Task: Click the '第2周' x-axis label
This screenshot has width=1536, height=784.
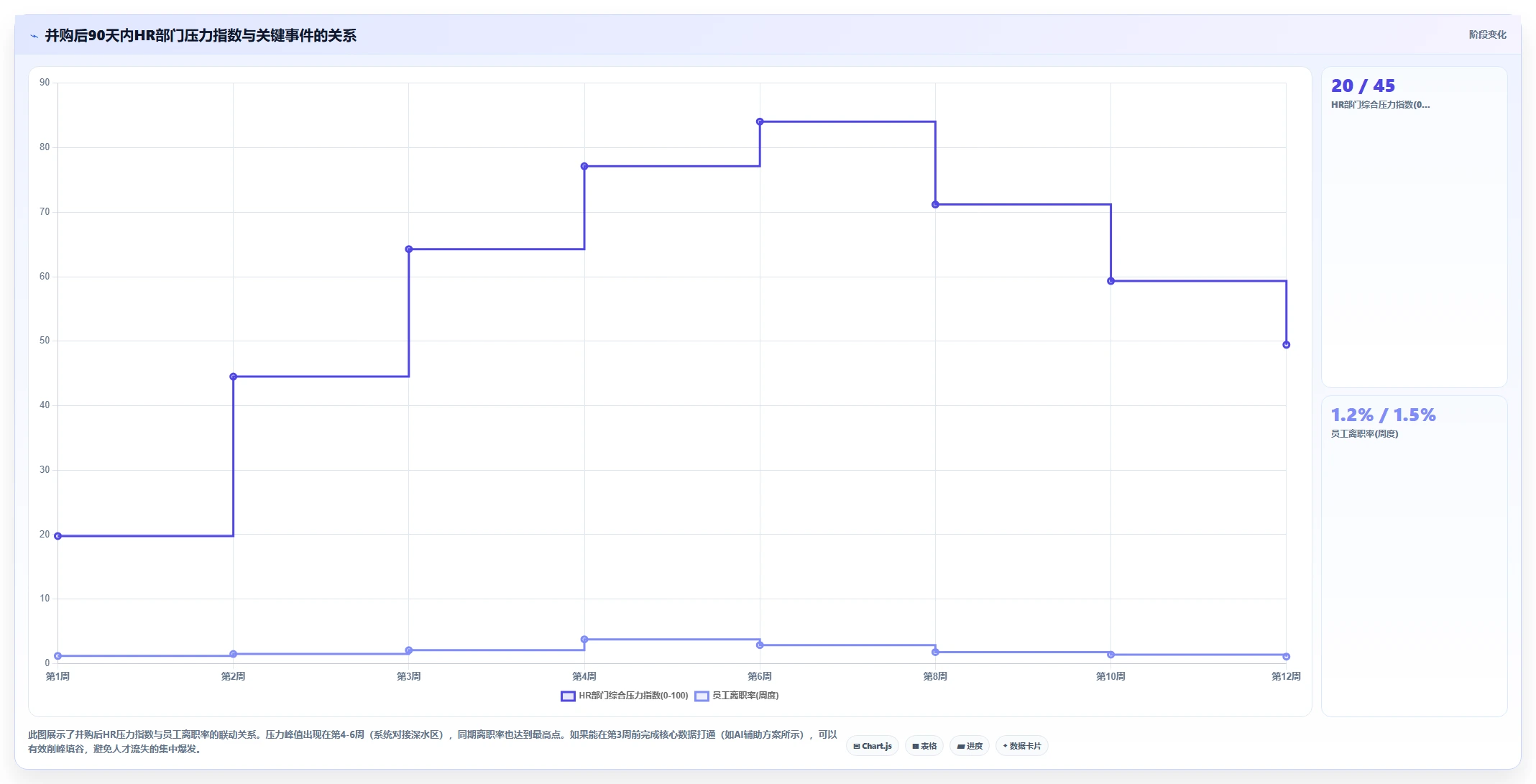Action: point(234,676)
